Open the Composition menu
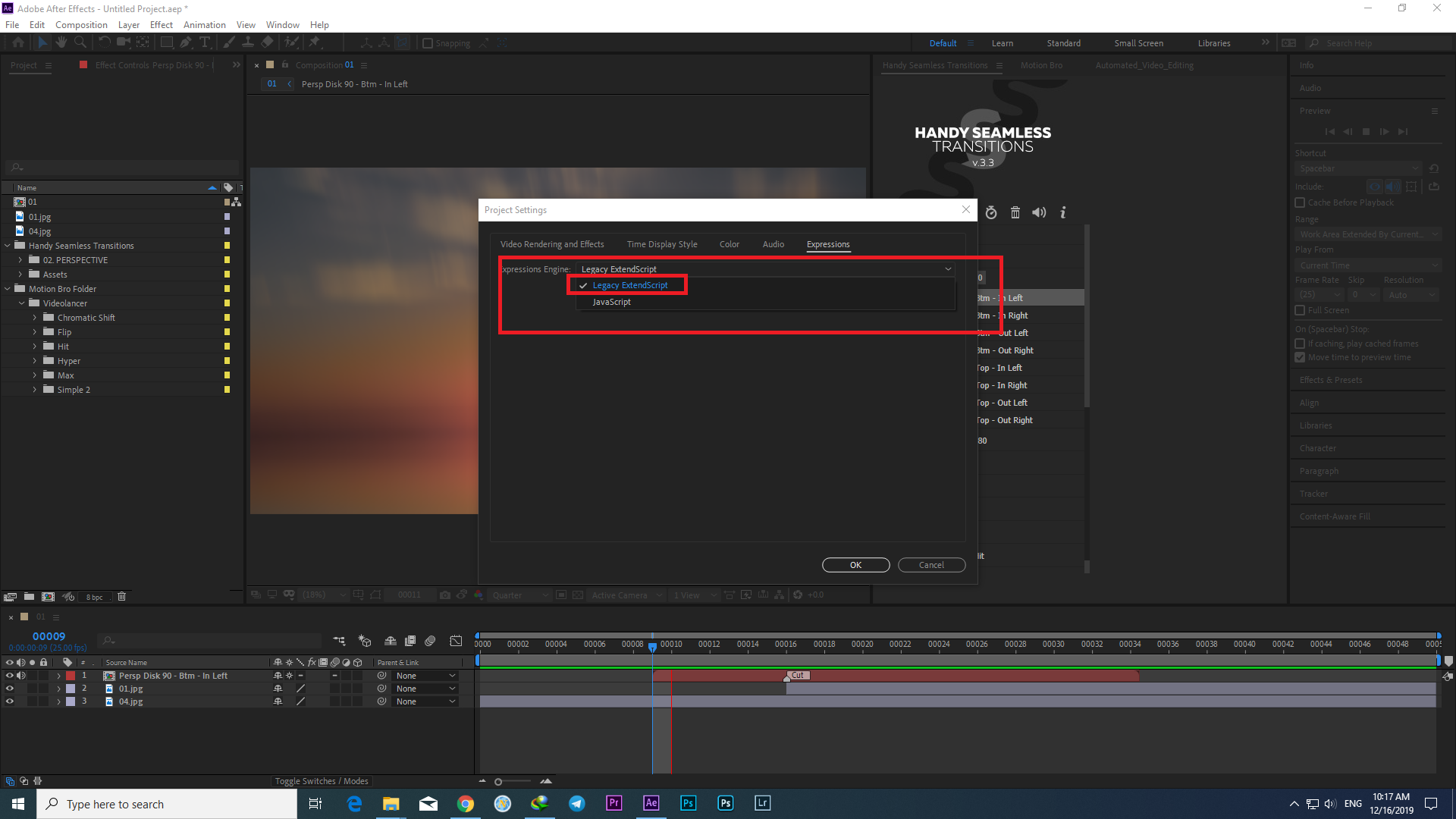Image resolution: width=1456 pixels, height=819 pixels. [81, 25]
